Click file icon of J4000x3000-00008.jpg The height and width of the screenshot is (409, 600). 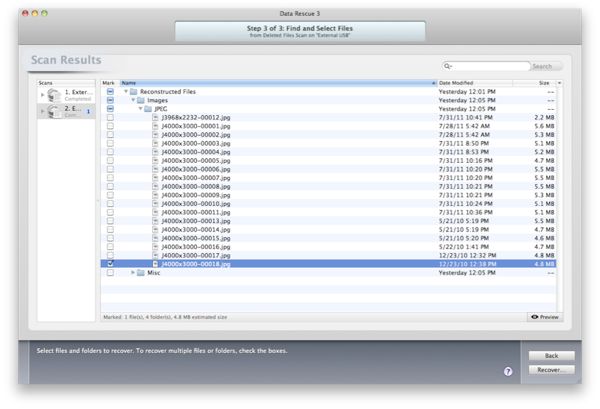155,186
